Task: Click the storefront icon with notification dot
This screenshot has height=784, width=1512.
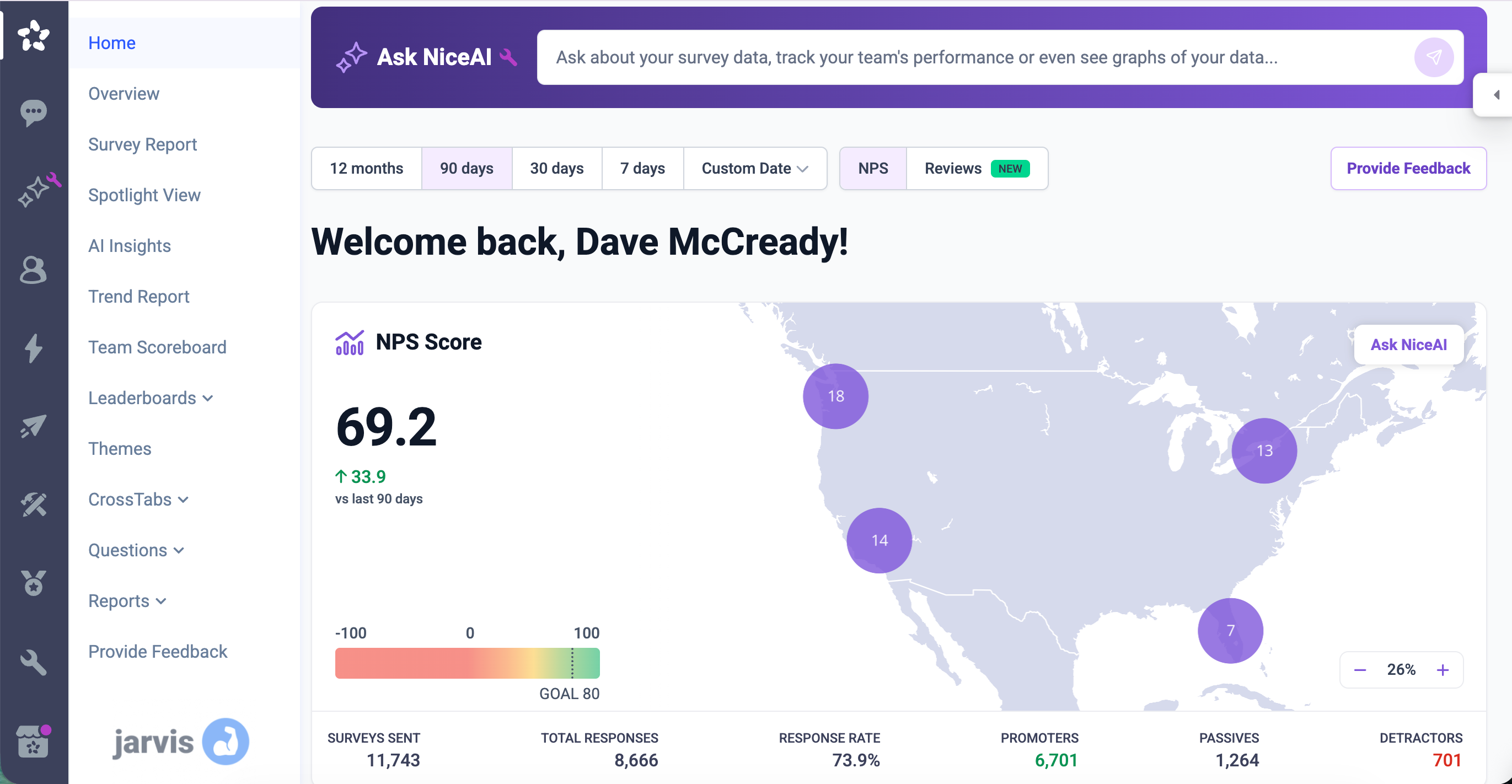Action: pyautogui.click(x=34, y=742)
